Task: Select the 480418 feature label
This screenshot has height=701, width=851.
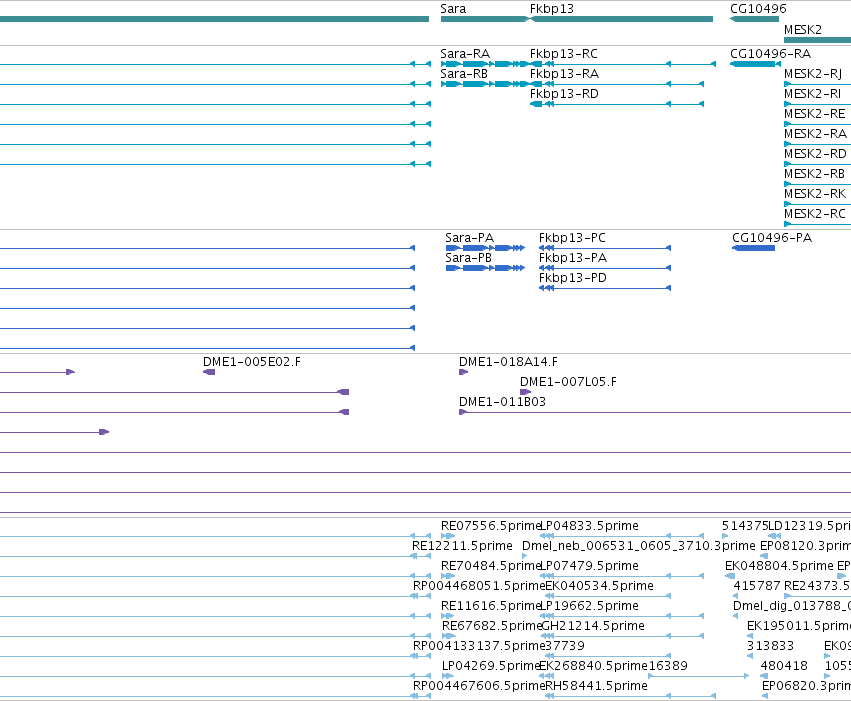Action: coord(784,666)
